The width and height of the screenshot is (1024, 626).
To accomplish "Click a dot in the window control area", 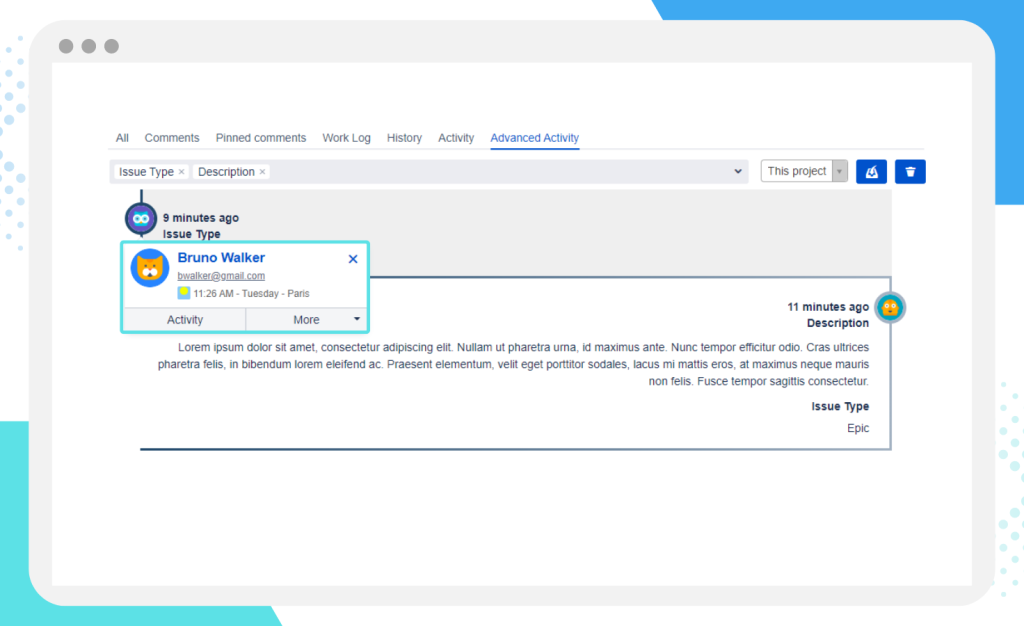I will click(x=88, y=46).
